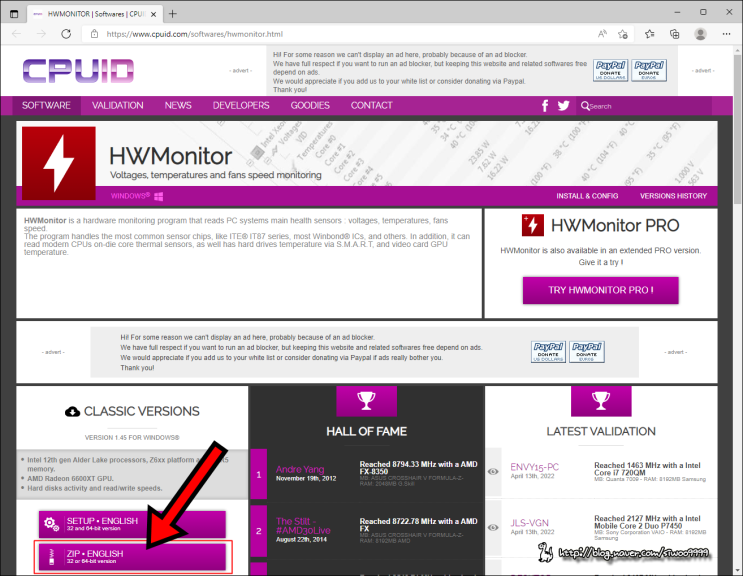Open JLS-VGN validation link

coord(529,523)
